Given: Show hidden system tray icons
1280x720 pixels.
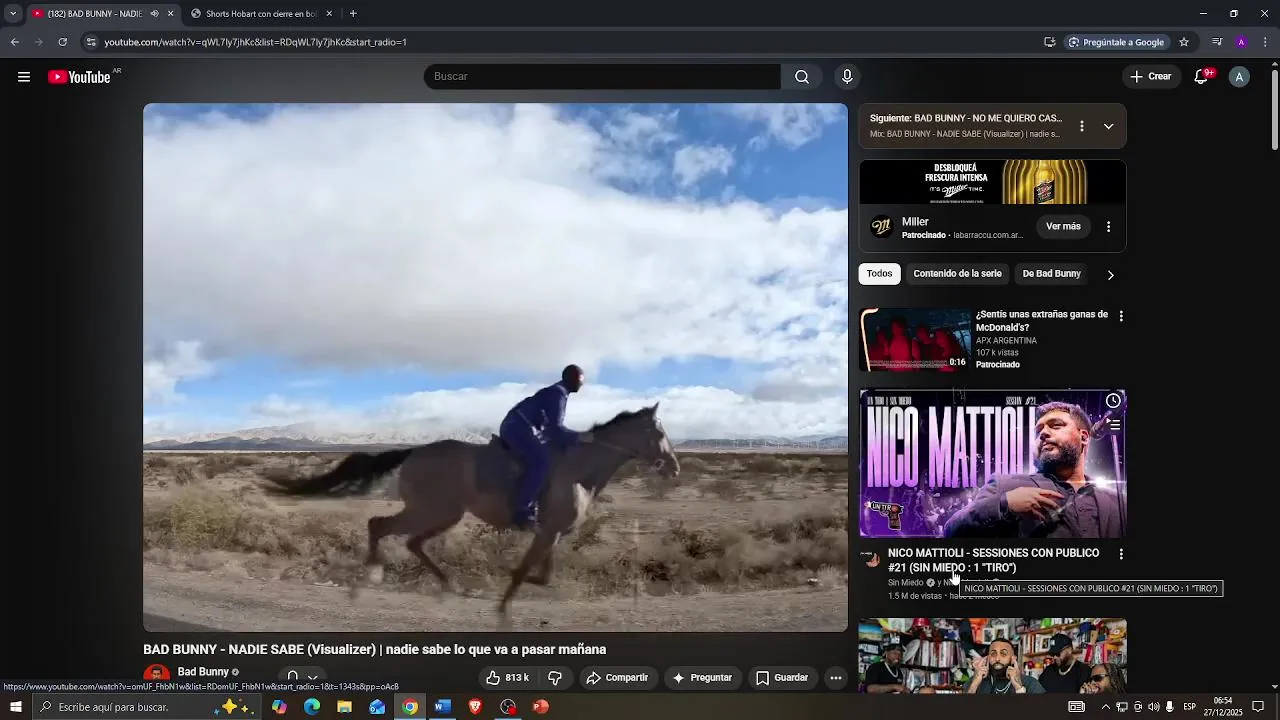Looking at the screenshot, I should [1107, 707].
